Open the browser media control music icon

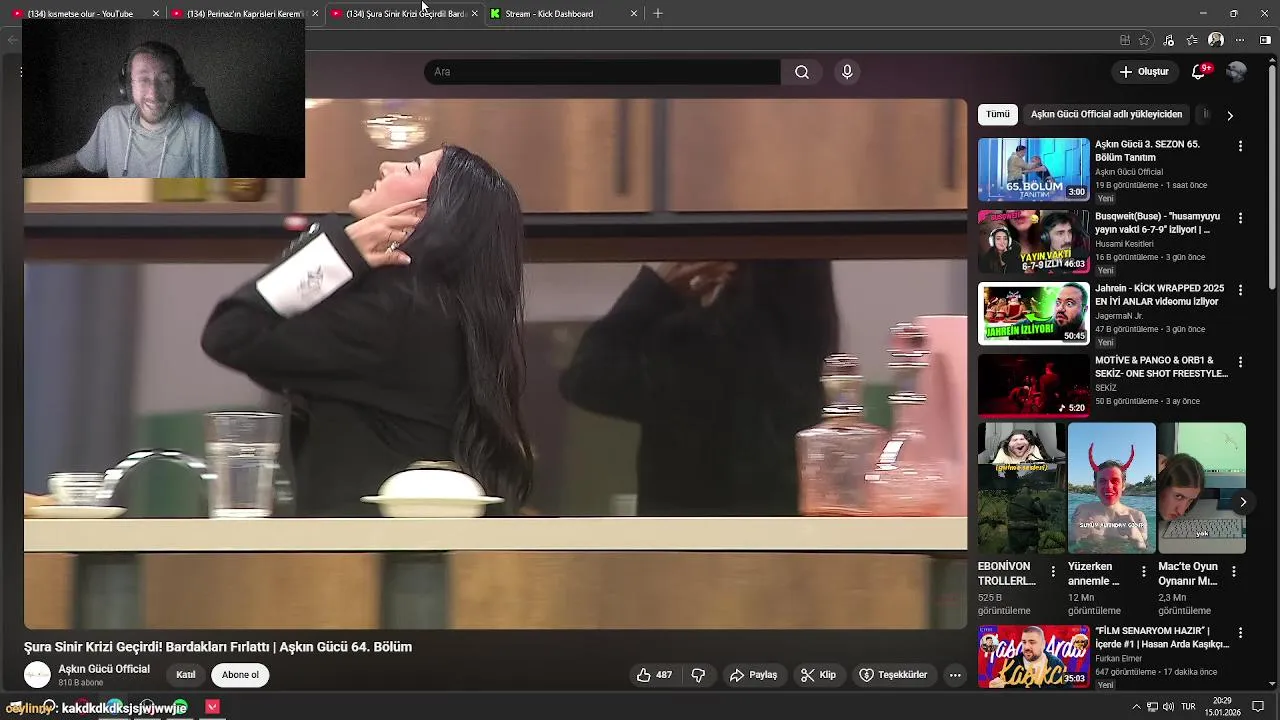click(x=1169, y=40)
